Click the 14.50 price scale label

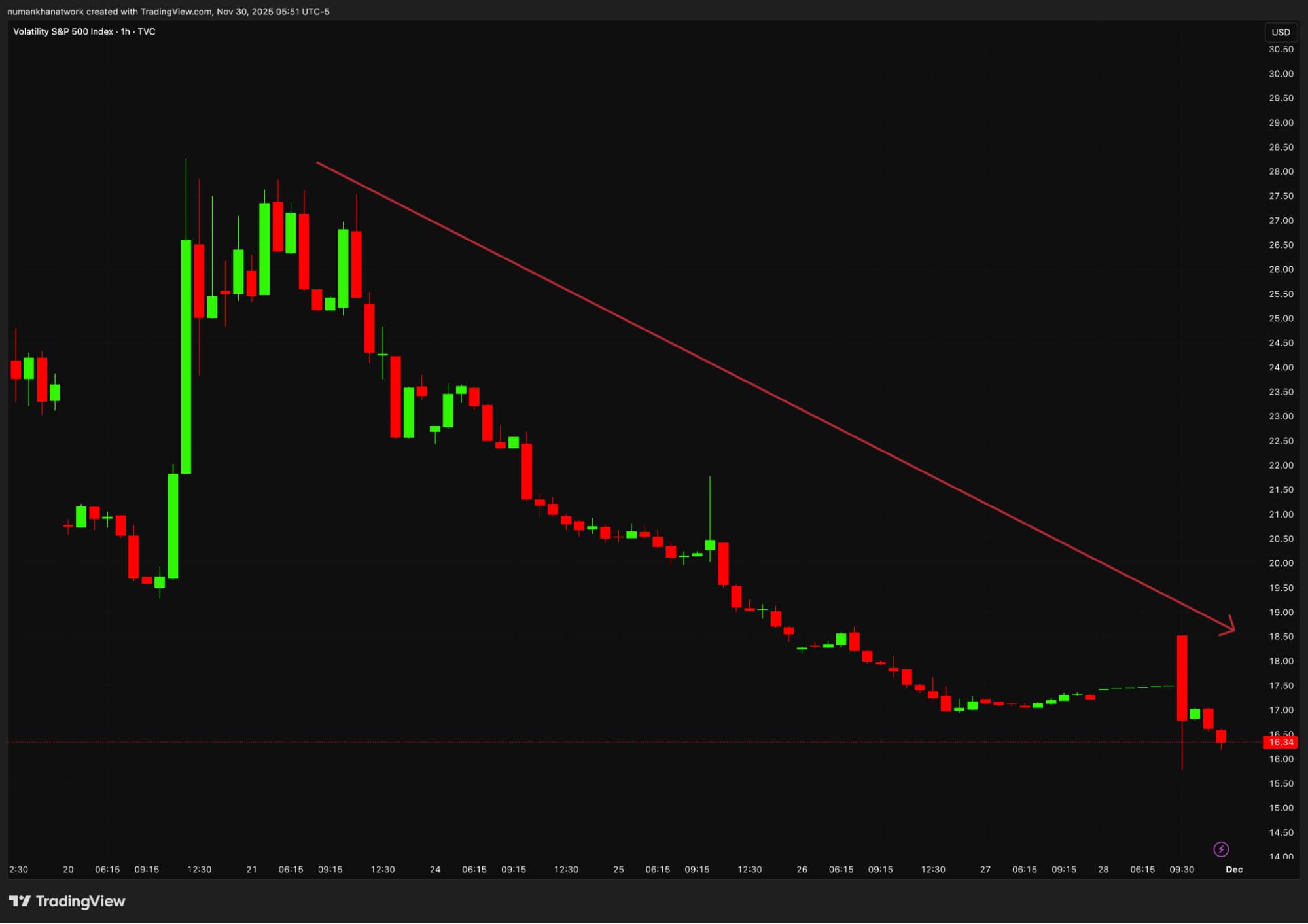point(1281,832)
